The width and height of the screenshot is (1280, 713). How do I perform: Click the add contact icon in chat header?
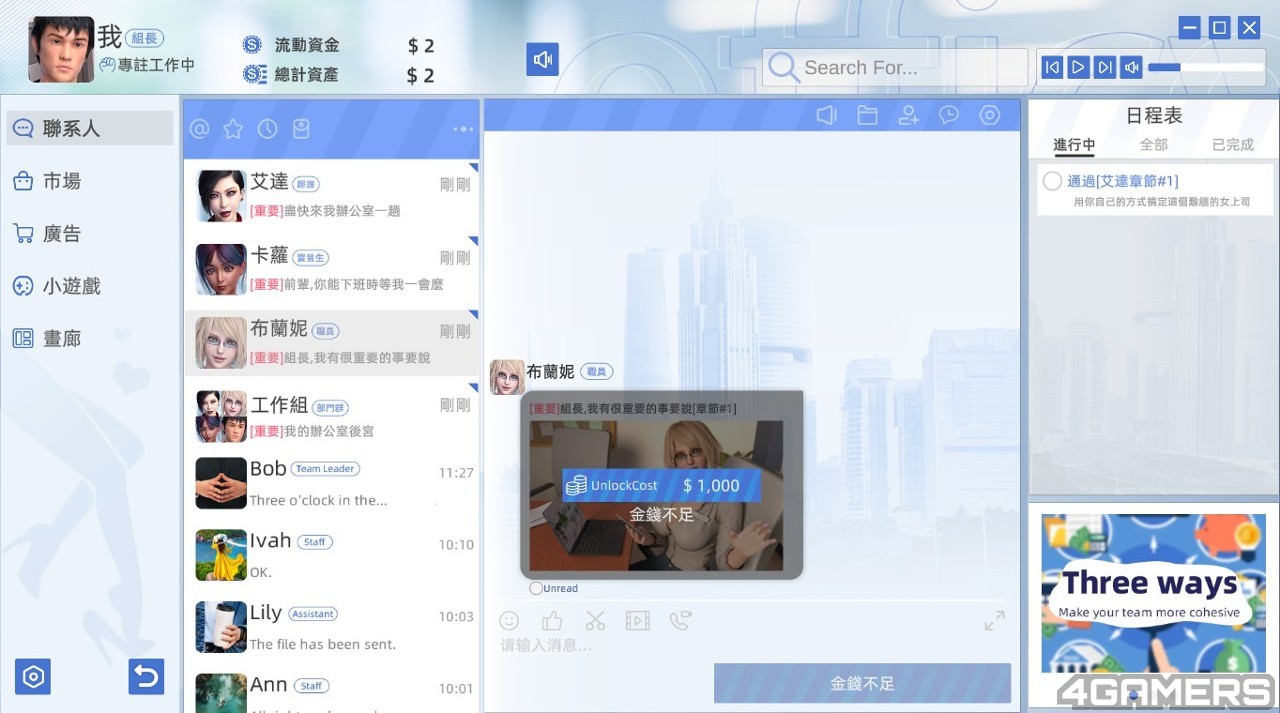908,116
